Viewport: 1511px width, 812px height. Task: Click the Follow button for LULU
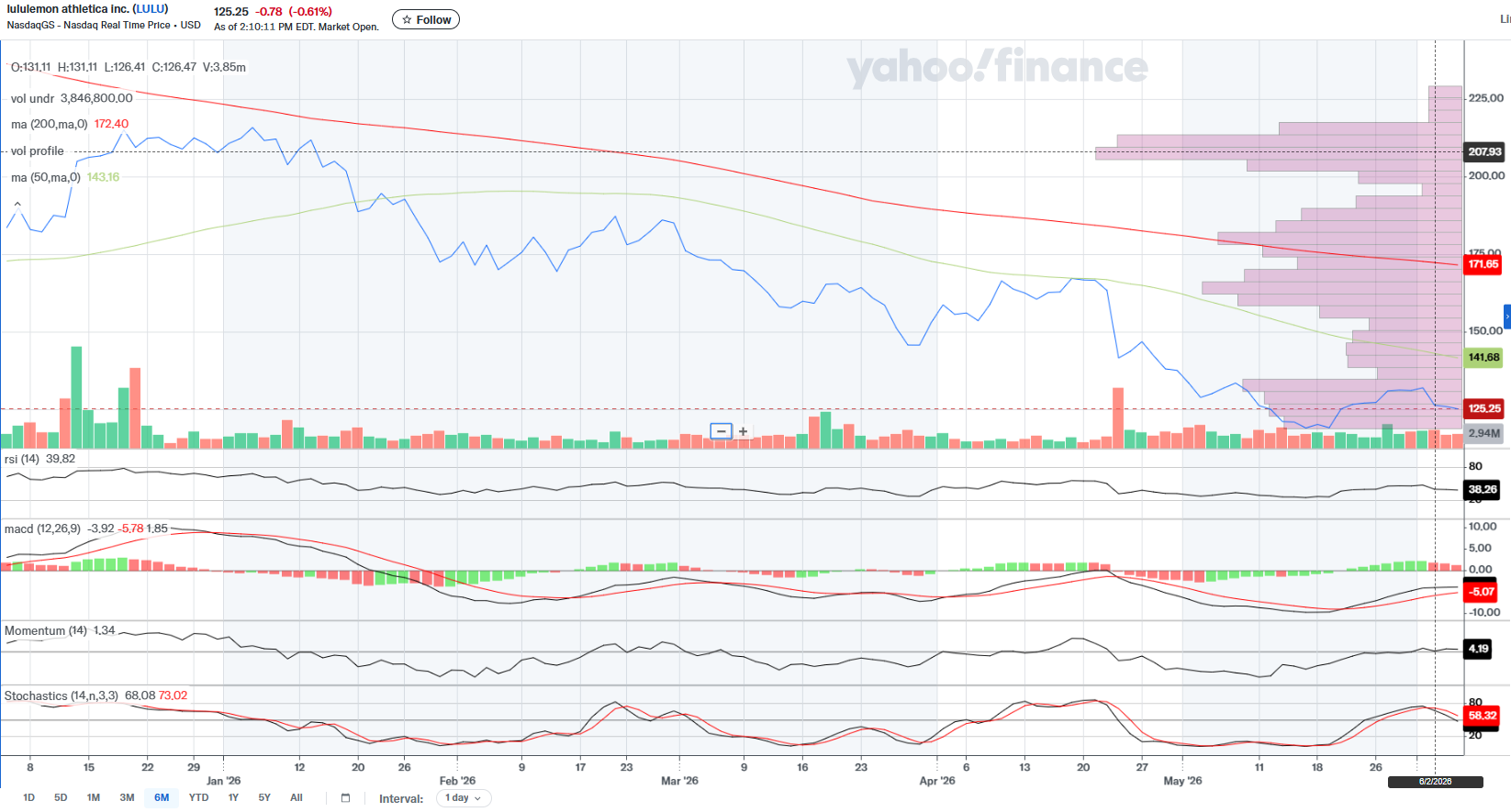pyautogui.click(x=426, y=19)
